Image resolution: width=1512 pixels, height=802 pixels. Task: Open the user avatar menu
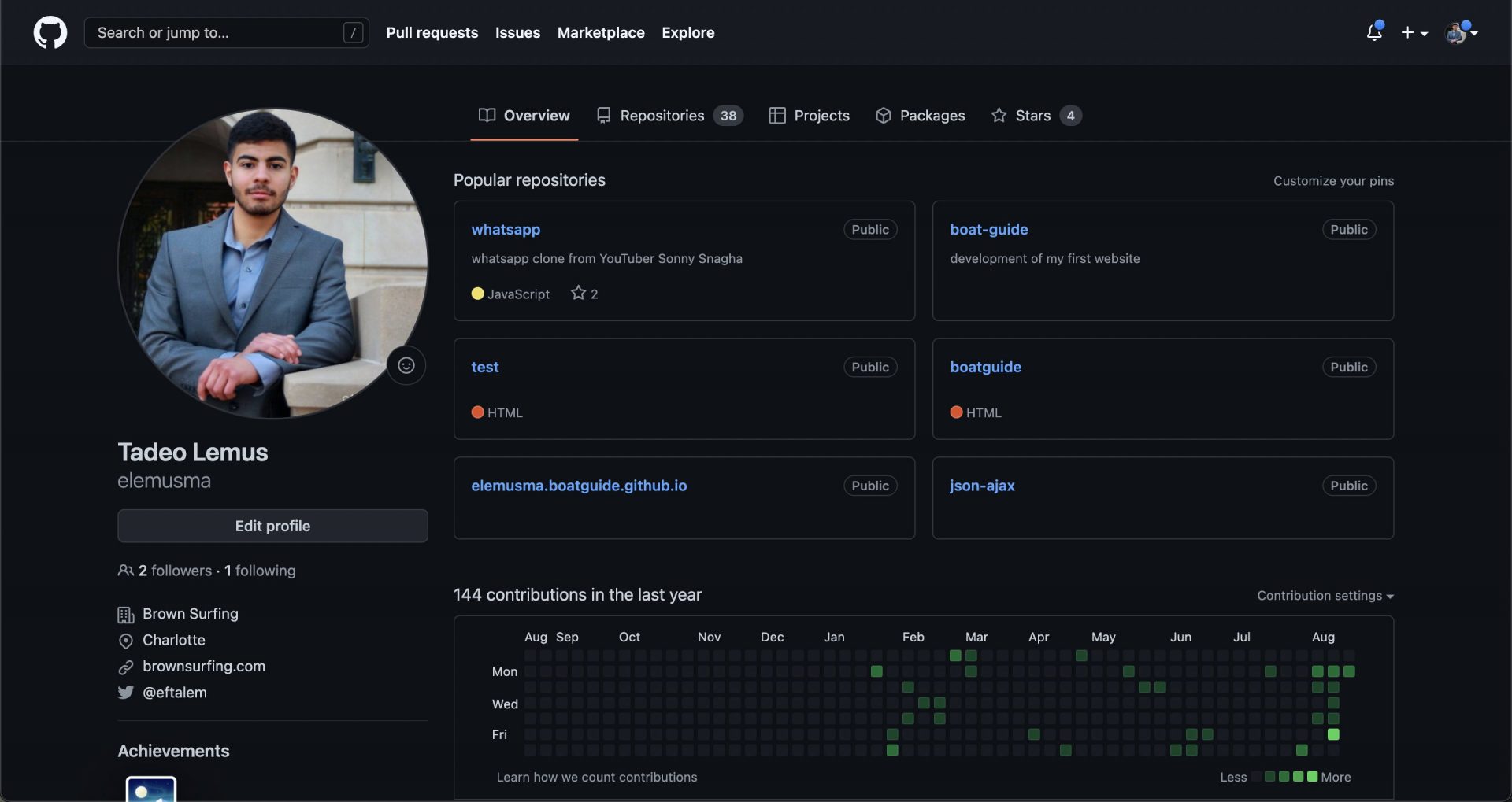point(1461,32)
